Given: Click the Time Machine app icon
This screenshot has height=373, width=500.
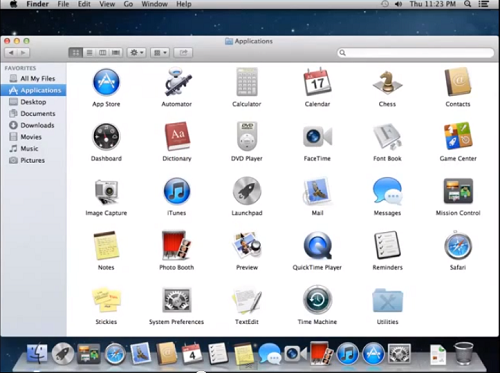Looking at the screenshot, I should coord(317,300).
